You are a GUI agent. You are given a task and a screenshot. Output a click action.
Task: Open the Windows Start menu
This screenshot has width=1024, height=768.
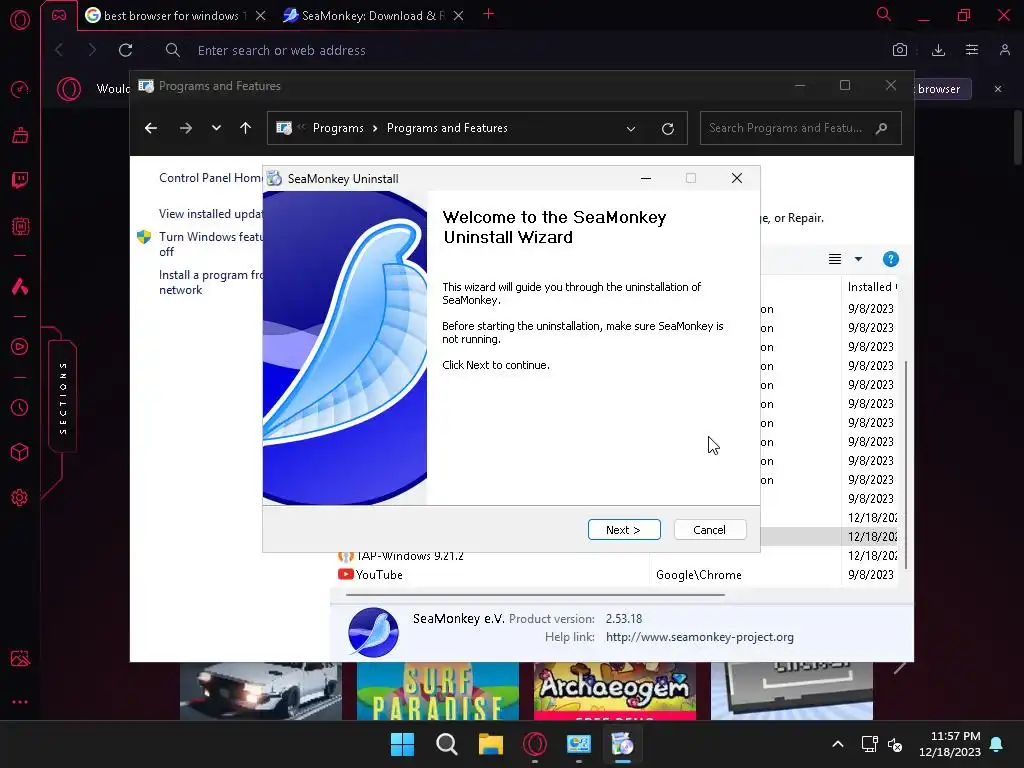click(402, 744)
